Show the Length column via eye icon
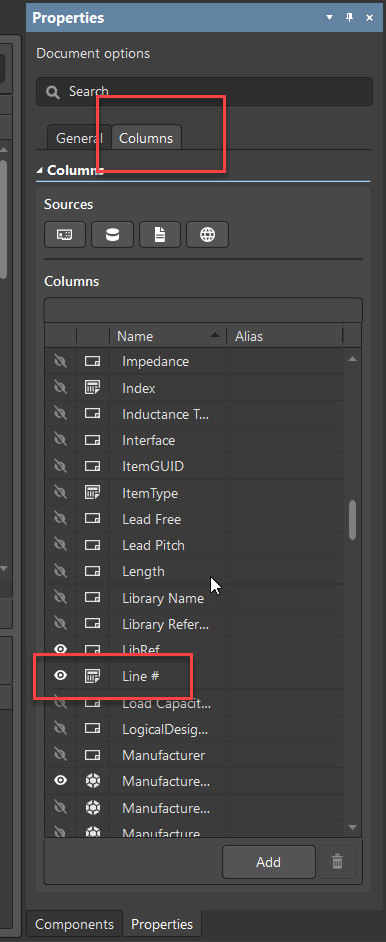This screenshot has width=386, height=942. (x=60, y=571)
